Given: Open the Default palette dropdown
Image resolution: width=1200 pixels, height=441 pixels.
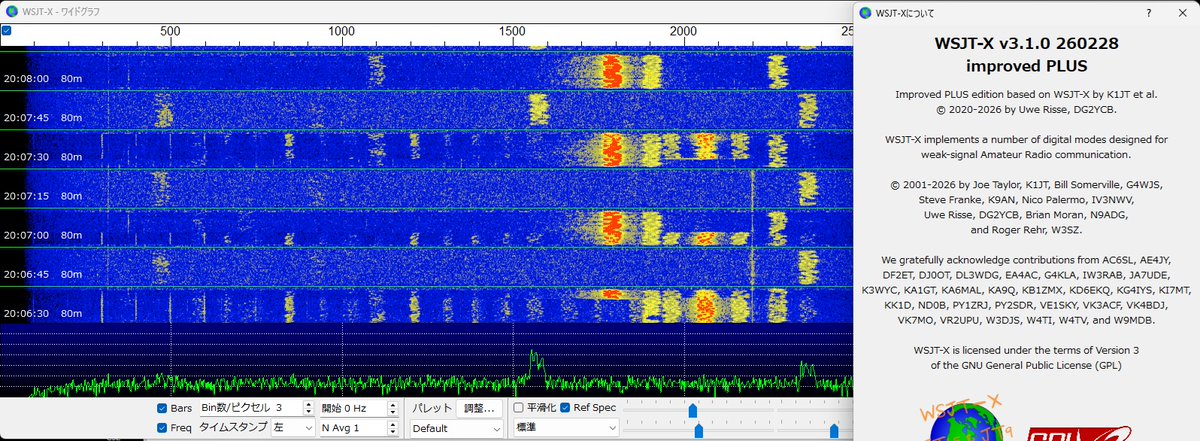Looking at the screenshot, I should pyautogui.click(x=457, y=428).
